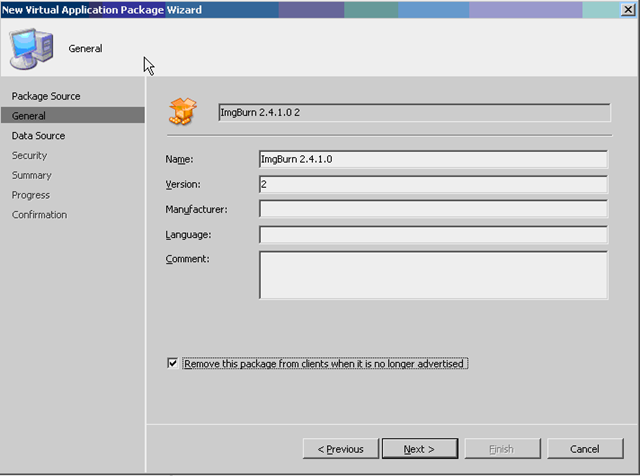Click the Name: label
Screen dimensions: 640x476
click(179, 159)
